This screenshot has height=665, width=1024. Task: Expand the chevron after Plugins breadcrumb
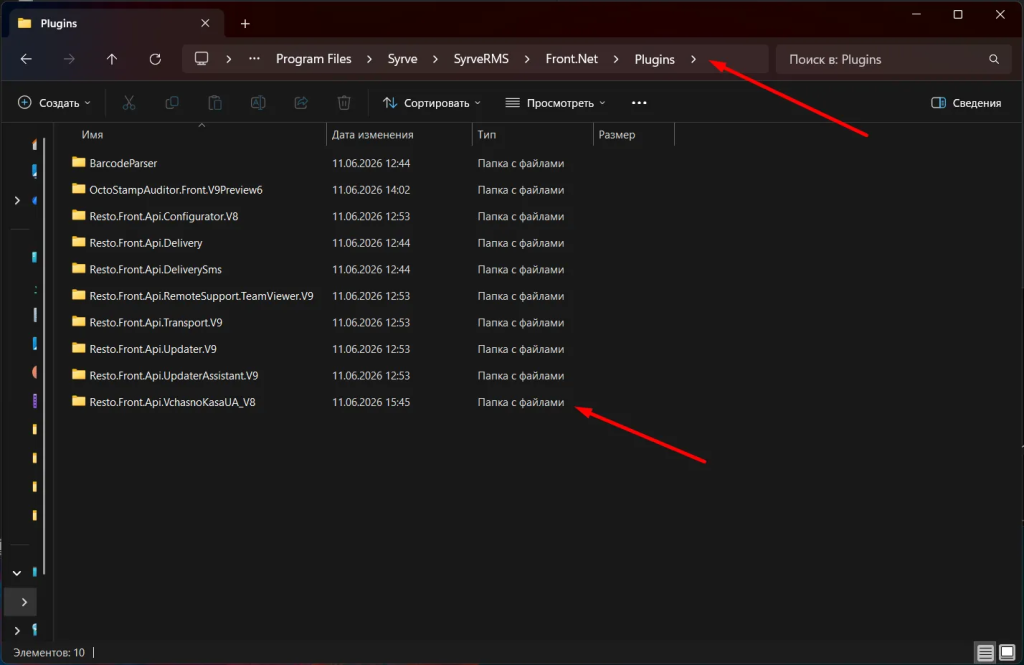694,59
